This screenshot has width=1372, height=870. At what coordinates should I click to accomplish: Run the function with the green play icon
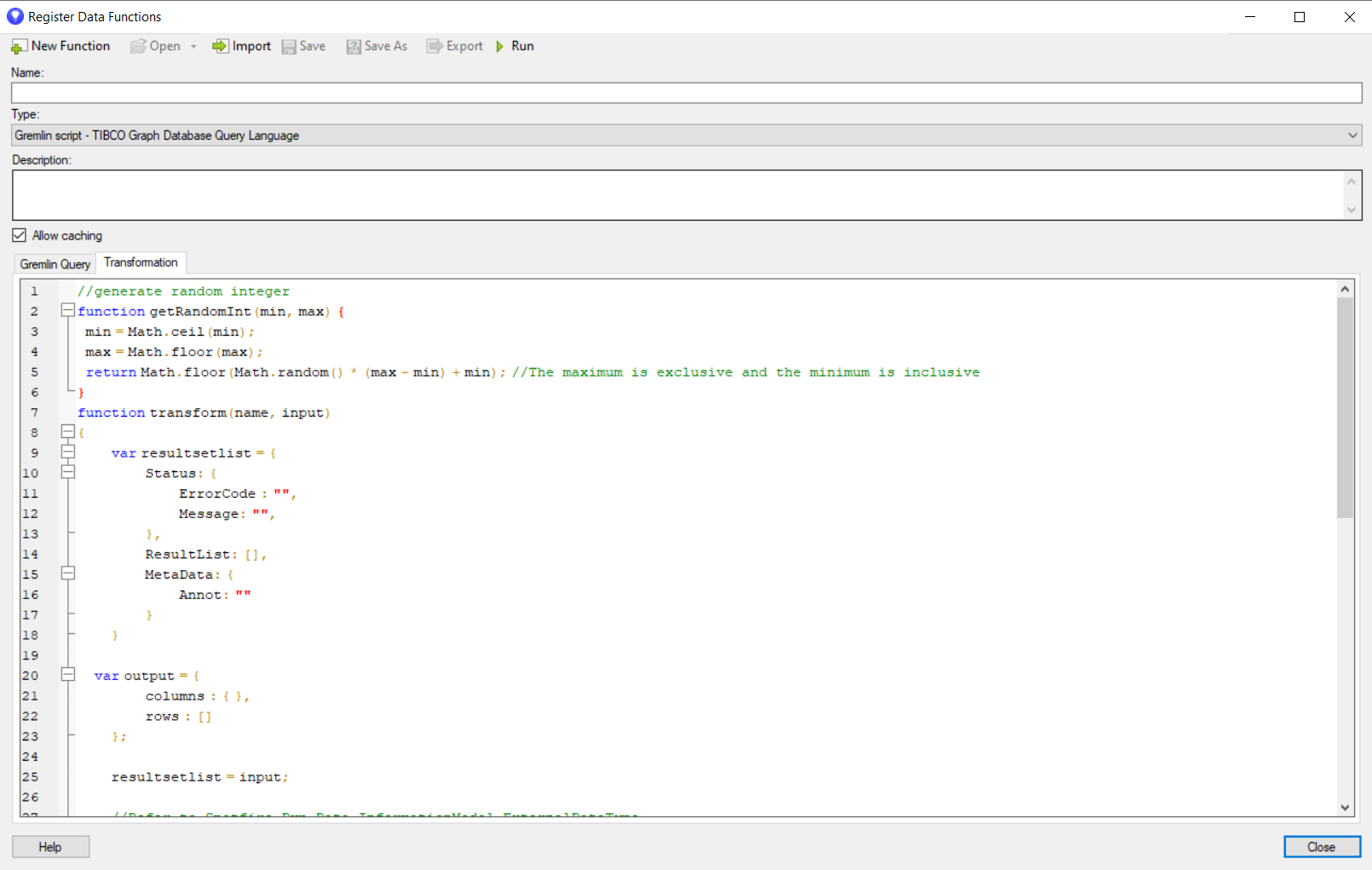point(500,47)
